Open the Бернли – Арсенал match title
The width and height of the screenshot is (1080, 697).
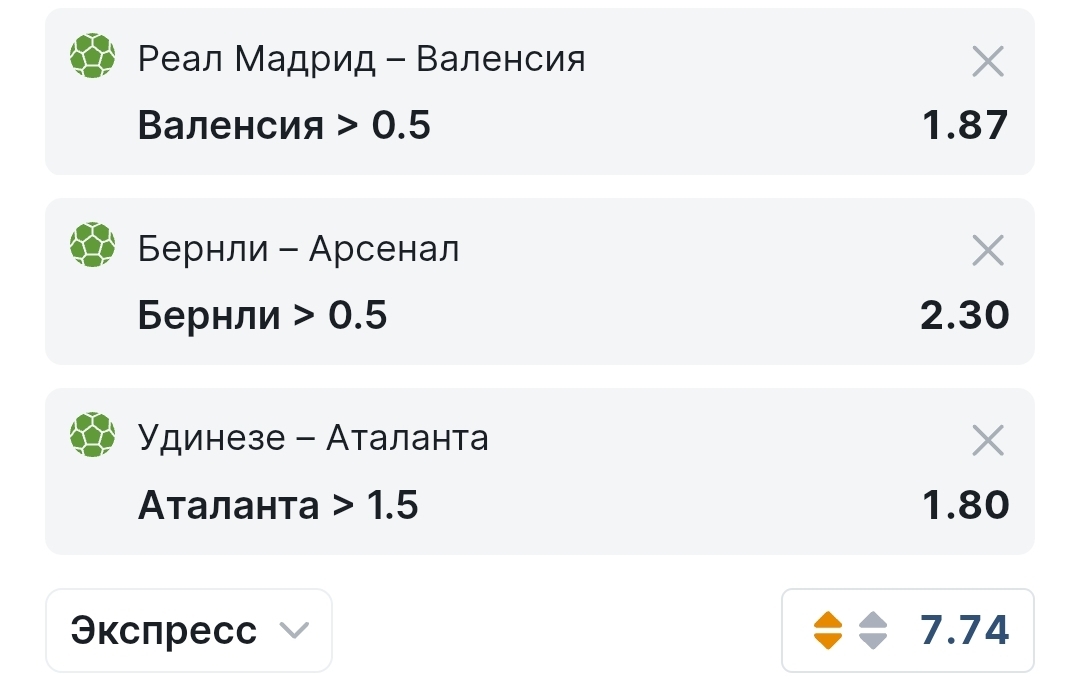pyautogui.click(x=298, y=249)
